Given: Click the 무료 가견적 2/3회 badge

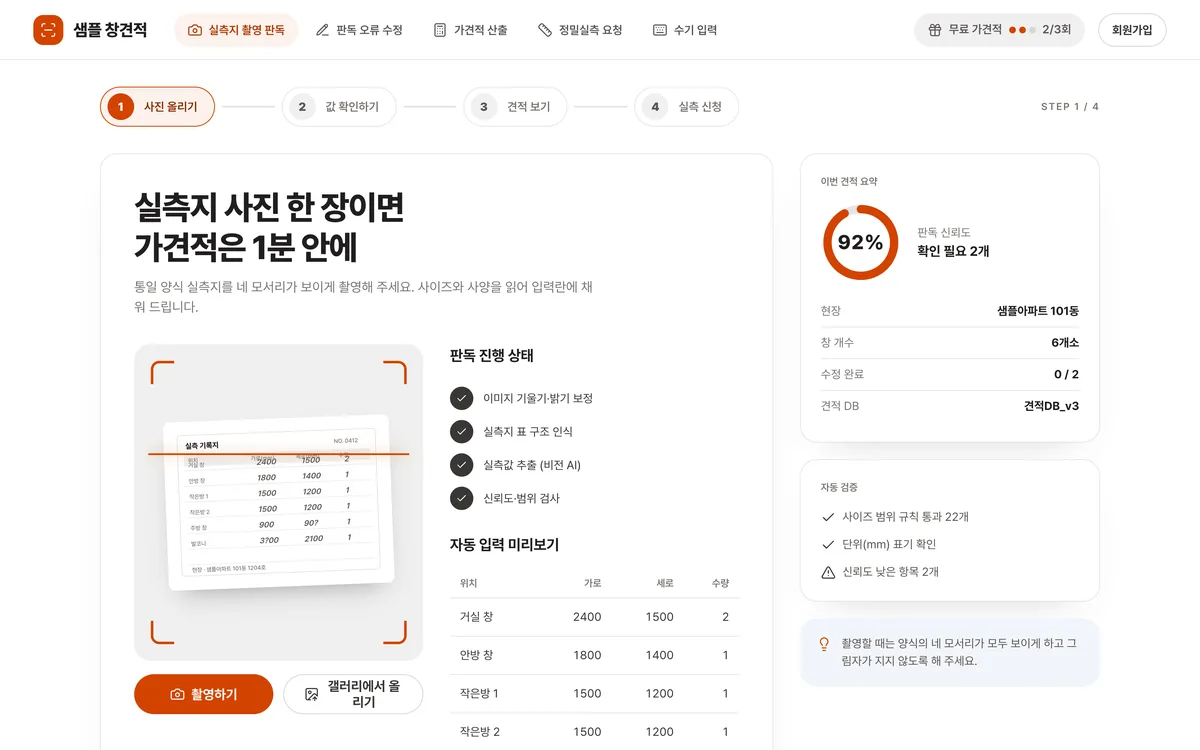Looking at the screenshot, I should [999, 30].
